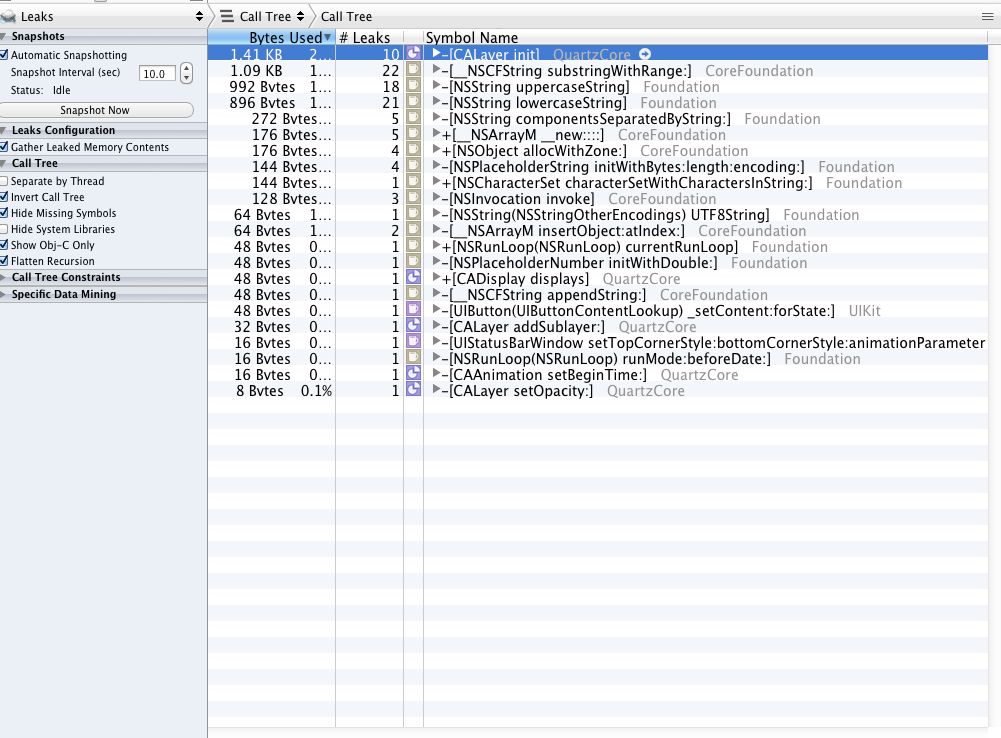Click QuartzCore icon for setBeginTime row

pyautogui.click(x=414, y=373)
